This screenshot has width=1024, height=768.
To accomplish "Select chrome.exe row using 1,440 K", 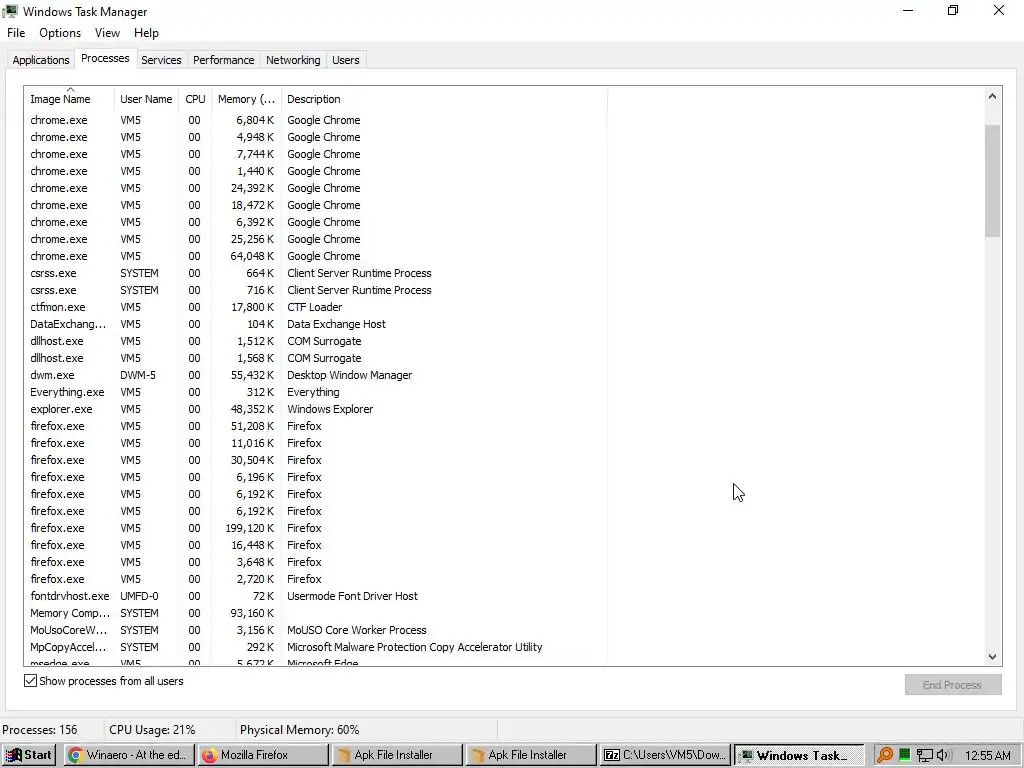I will (316, 171).
